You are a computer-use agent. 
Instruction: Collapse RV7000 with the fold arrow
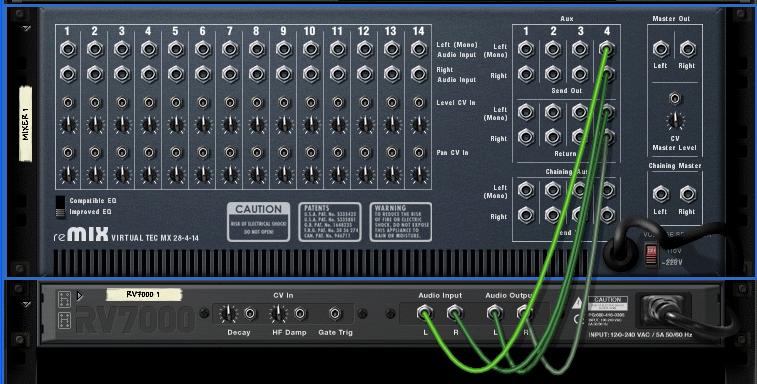pos(80,295)
